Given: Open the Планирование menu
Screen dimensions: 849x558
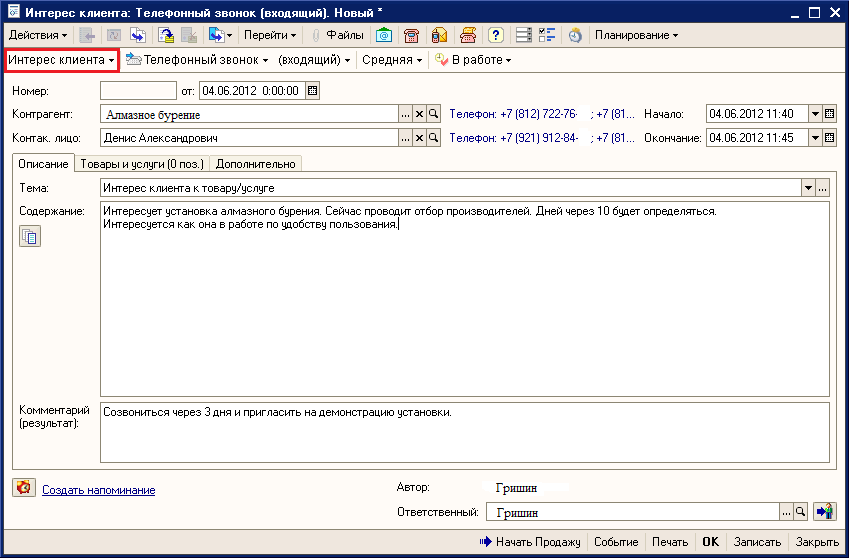Looking at the screenshot, I should (636, 35).
